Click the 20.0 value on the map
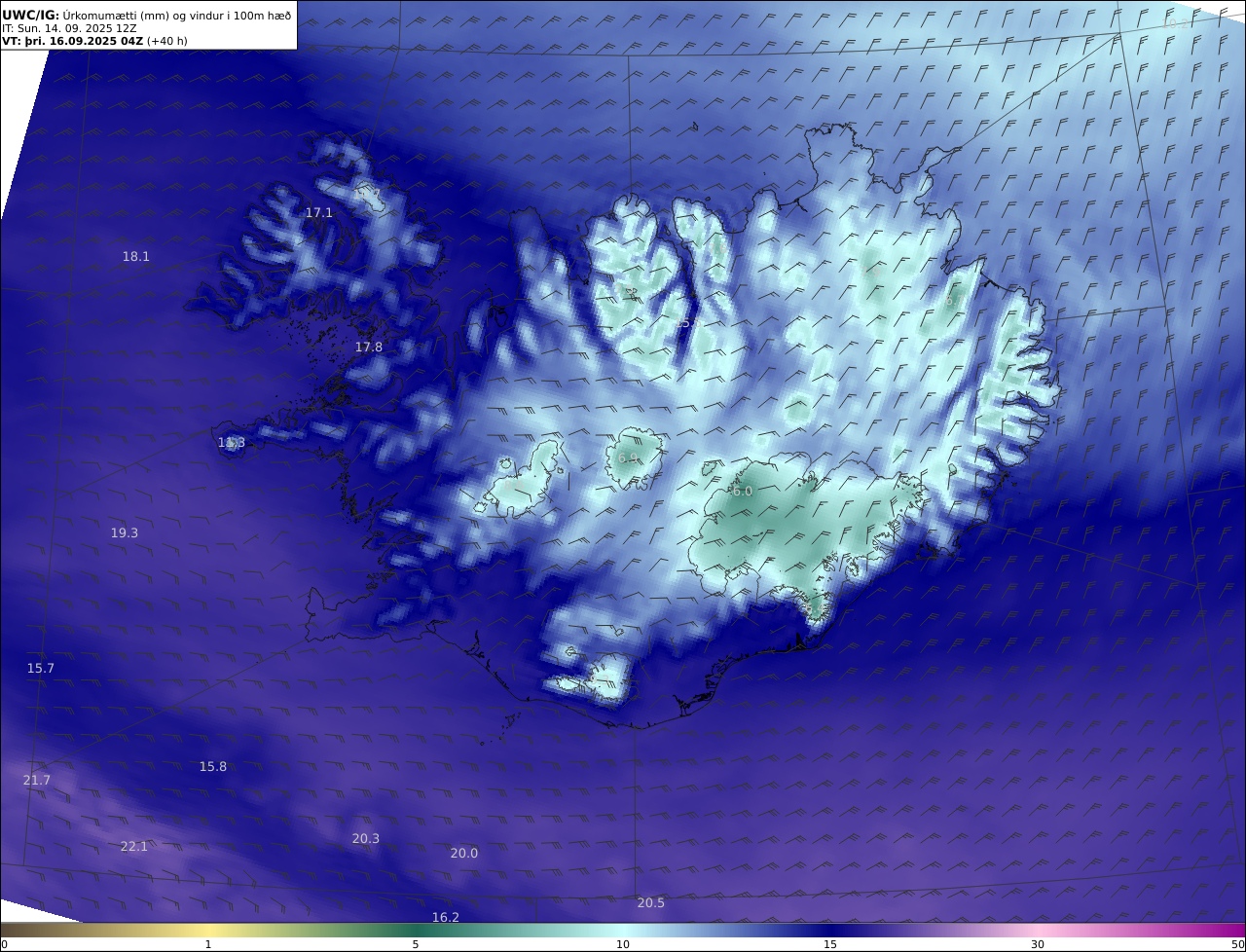 click(464, 853)
